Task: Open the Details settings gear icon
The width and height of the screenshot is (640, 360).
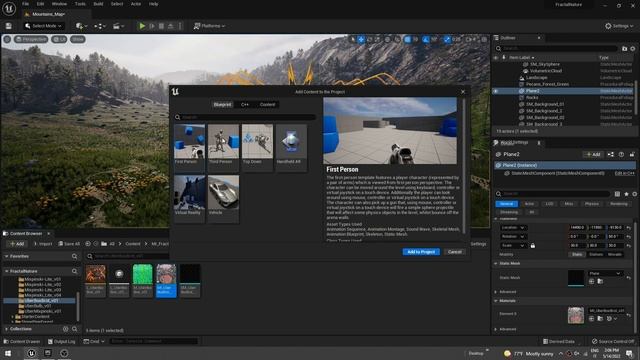Action: [x=634, y=194]
